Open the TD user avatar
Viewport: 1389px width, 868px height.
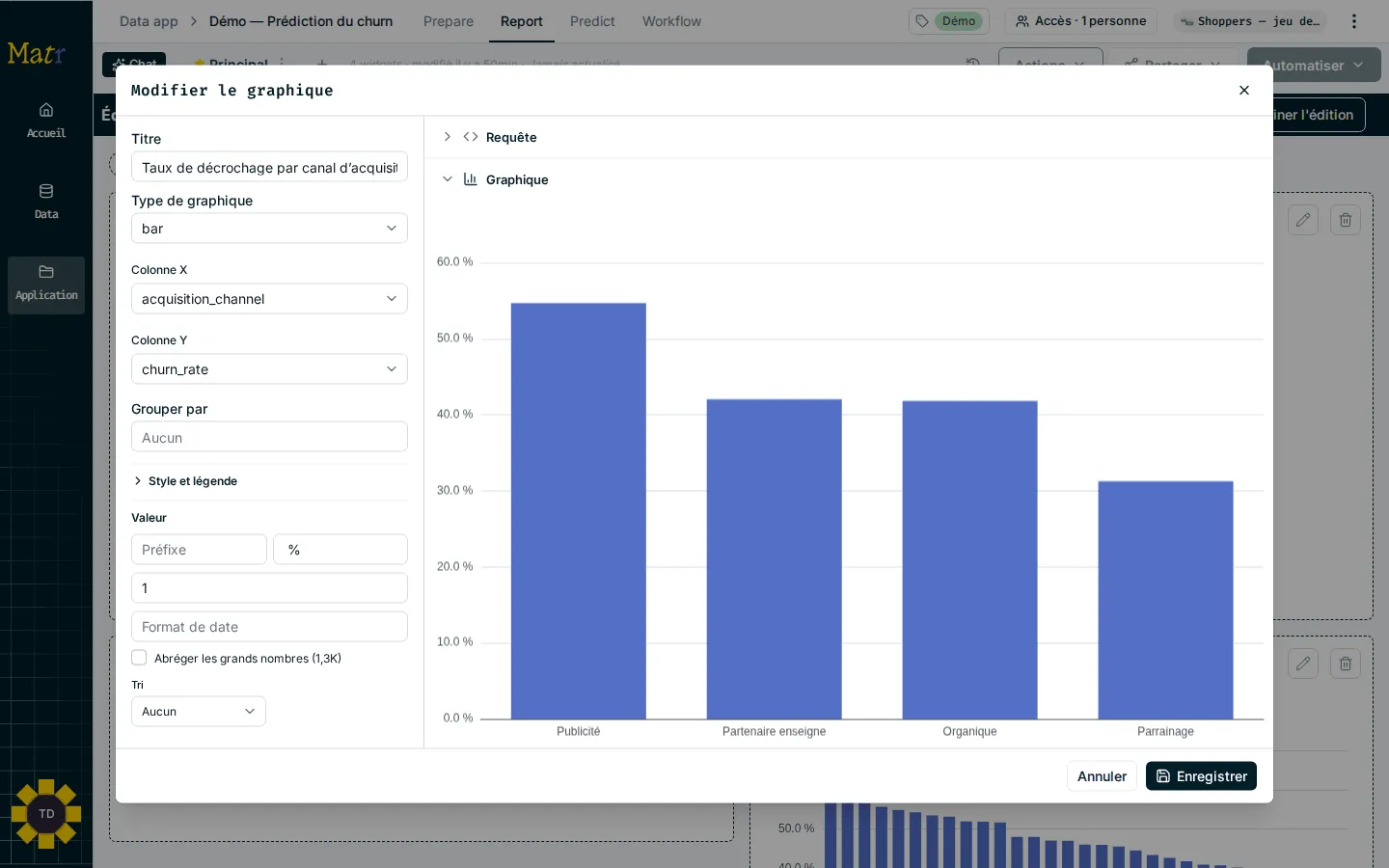coord(46,814)
